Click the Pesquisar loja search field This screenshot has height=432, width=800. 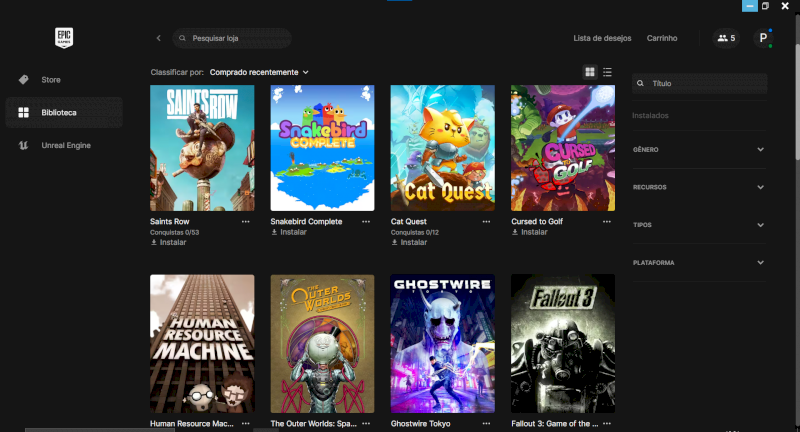(x=232, y=38)
